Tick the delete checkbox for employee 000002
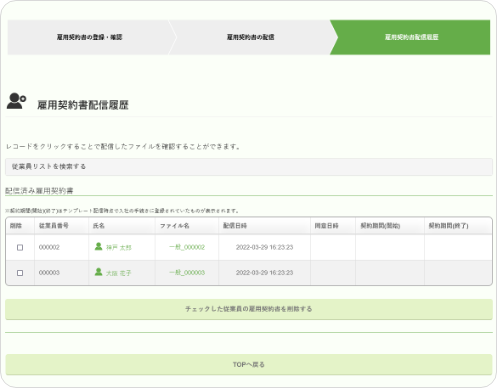Viewport: 497px width, 388px height. (x=20, y=247)
